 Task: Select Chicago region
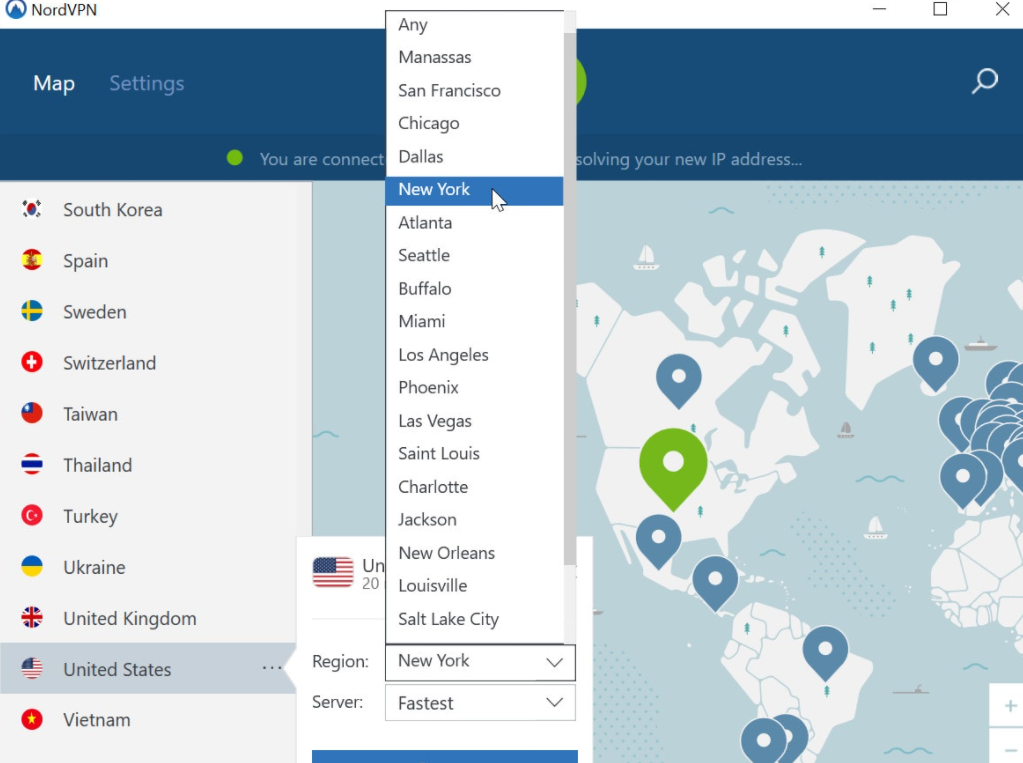click(x=474, y=123)
